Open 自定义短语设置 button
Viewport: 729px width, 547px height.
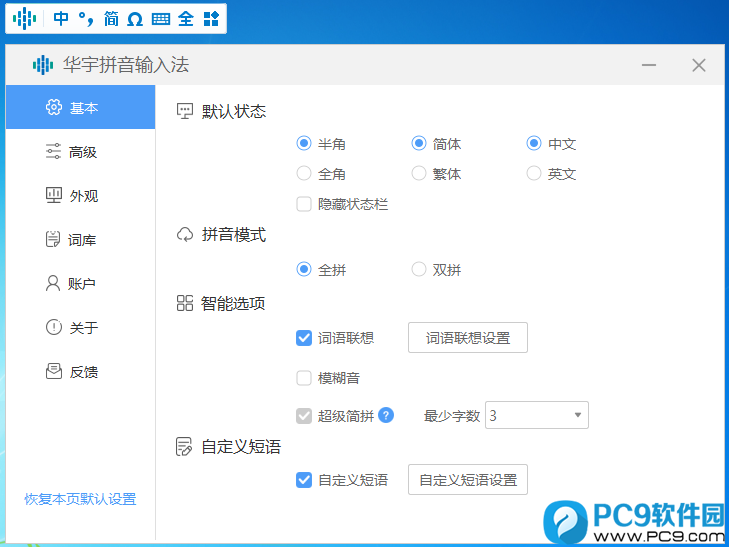[x=468, y=480]
